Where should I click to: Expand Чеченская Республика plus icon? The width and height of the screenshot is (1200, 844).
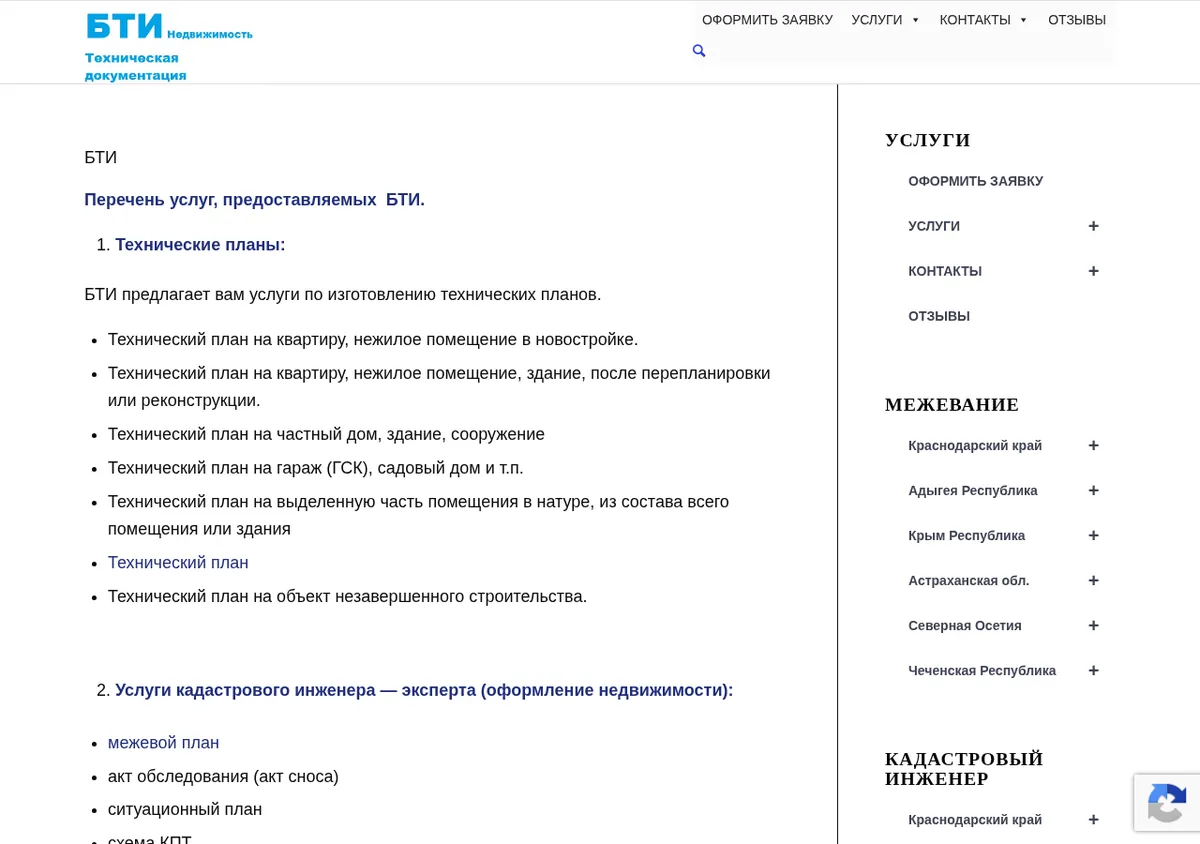(1093, 671)
